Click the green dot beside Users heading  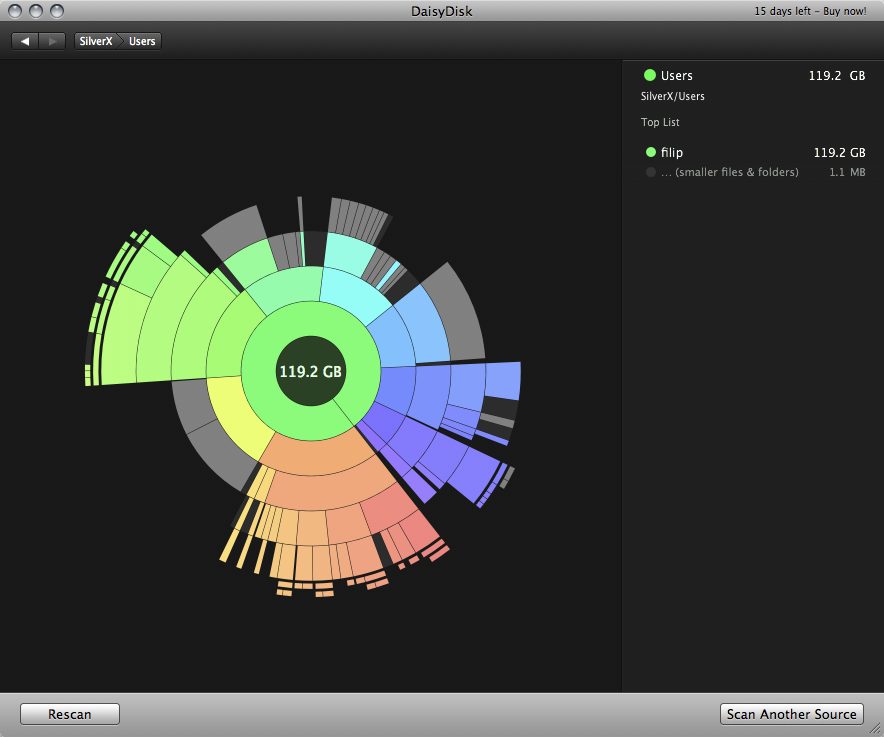point(650,75)
